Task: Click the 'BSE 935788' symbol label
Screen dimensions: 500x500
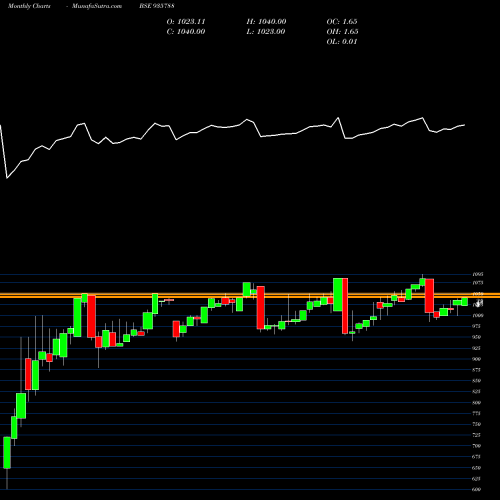Action: (x=157, y=6)
